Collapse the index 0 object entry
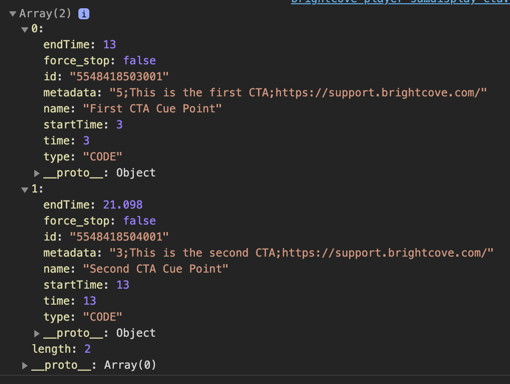 (x=25, y=29)
